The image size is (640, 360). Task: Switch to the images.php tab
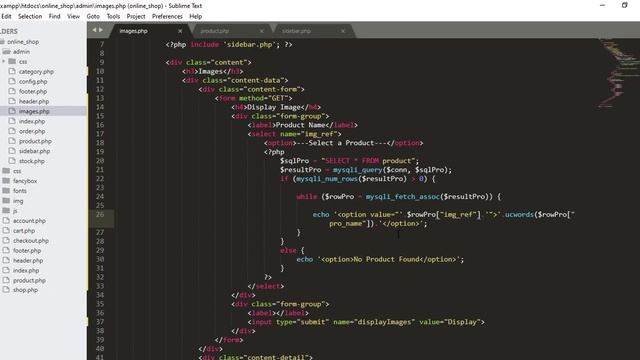coord(133,31)
